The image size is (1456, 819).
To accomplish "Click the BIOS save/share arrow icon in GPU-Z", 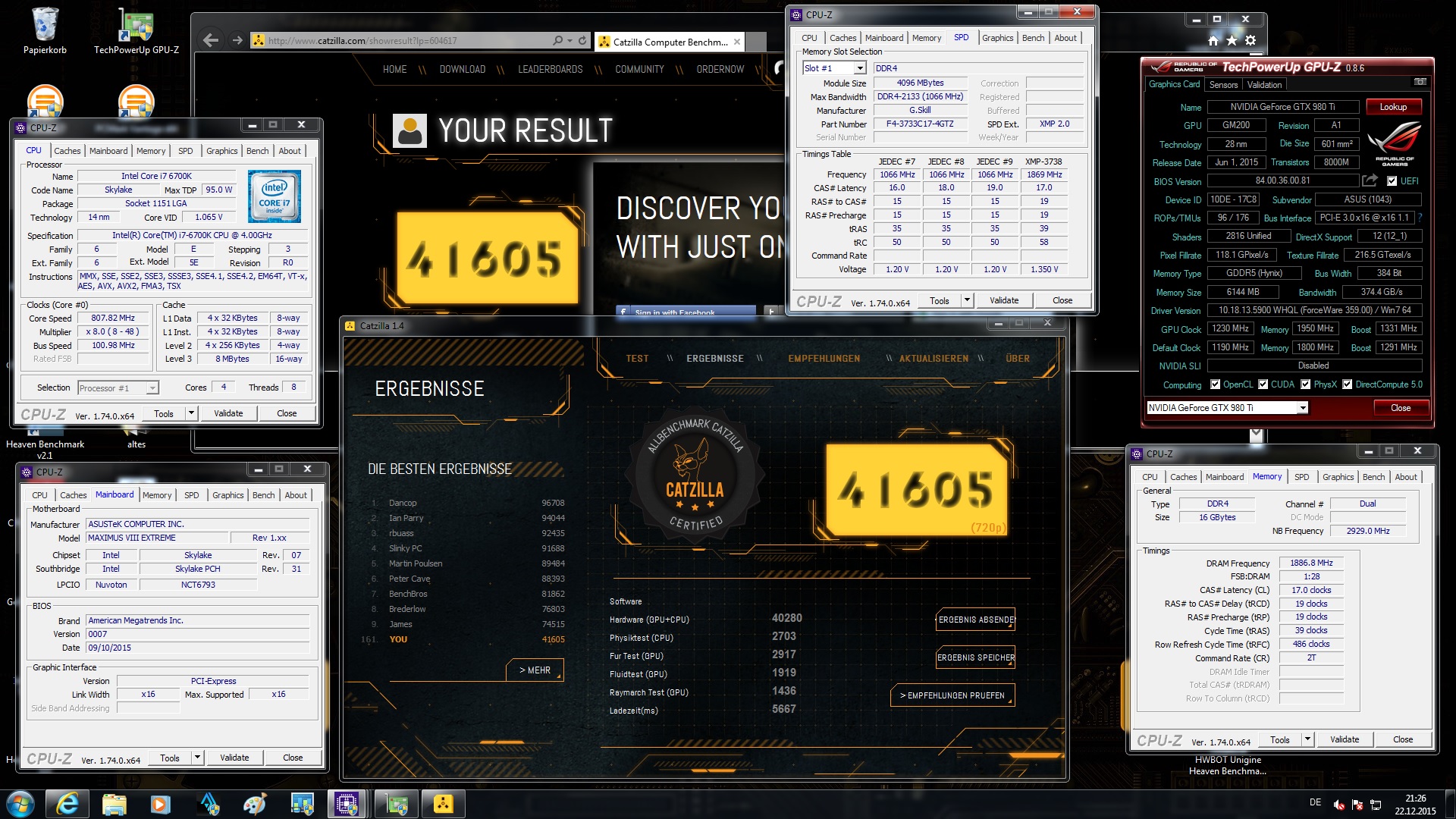I will (x=1370, y=180).
